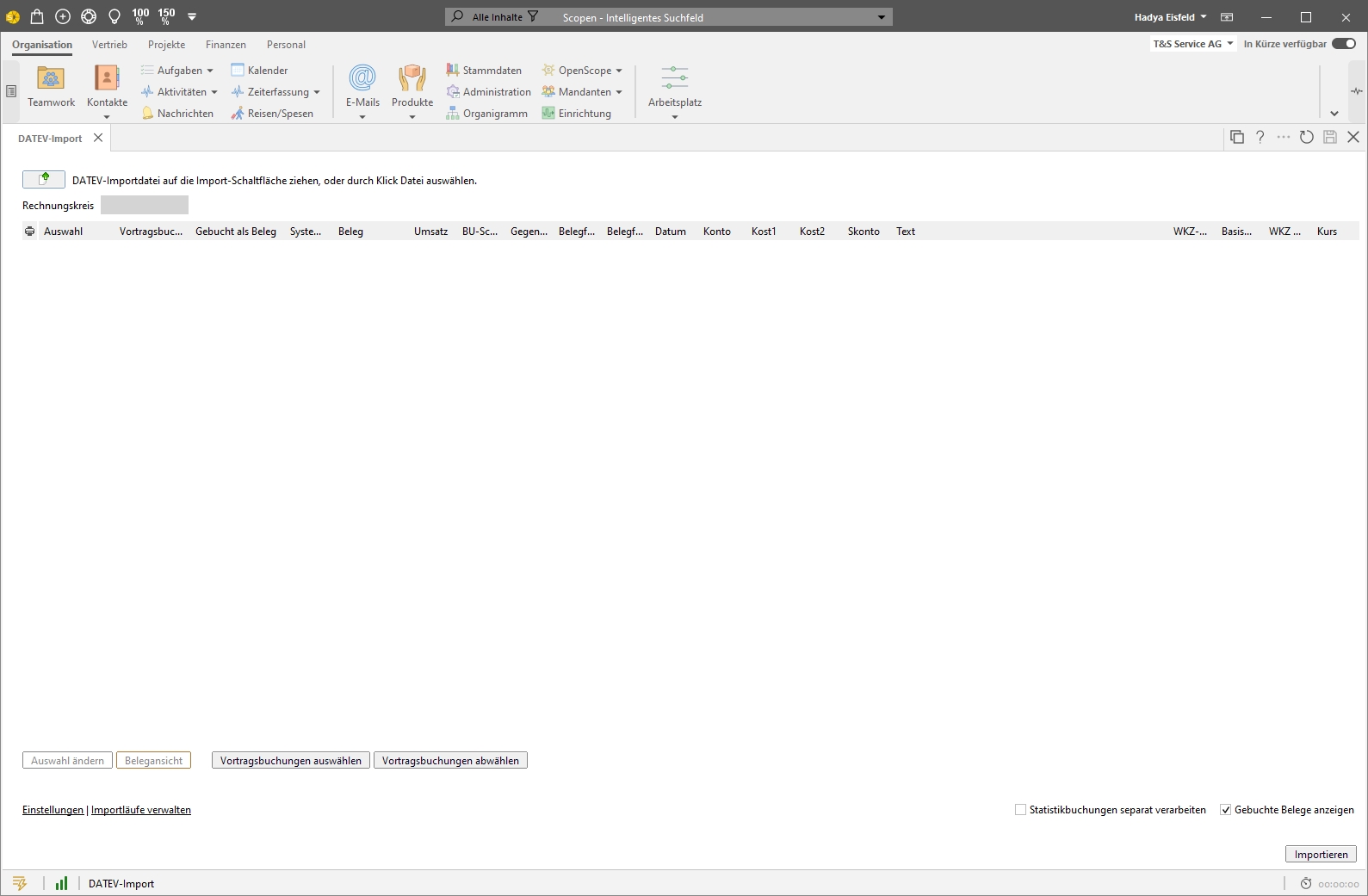Close the DATEV-Import tab
The image size is (1368, 896).
(98, 138)
